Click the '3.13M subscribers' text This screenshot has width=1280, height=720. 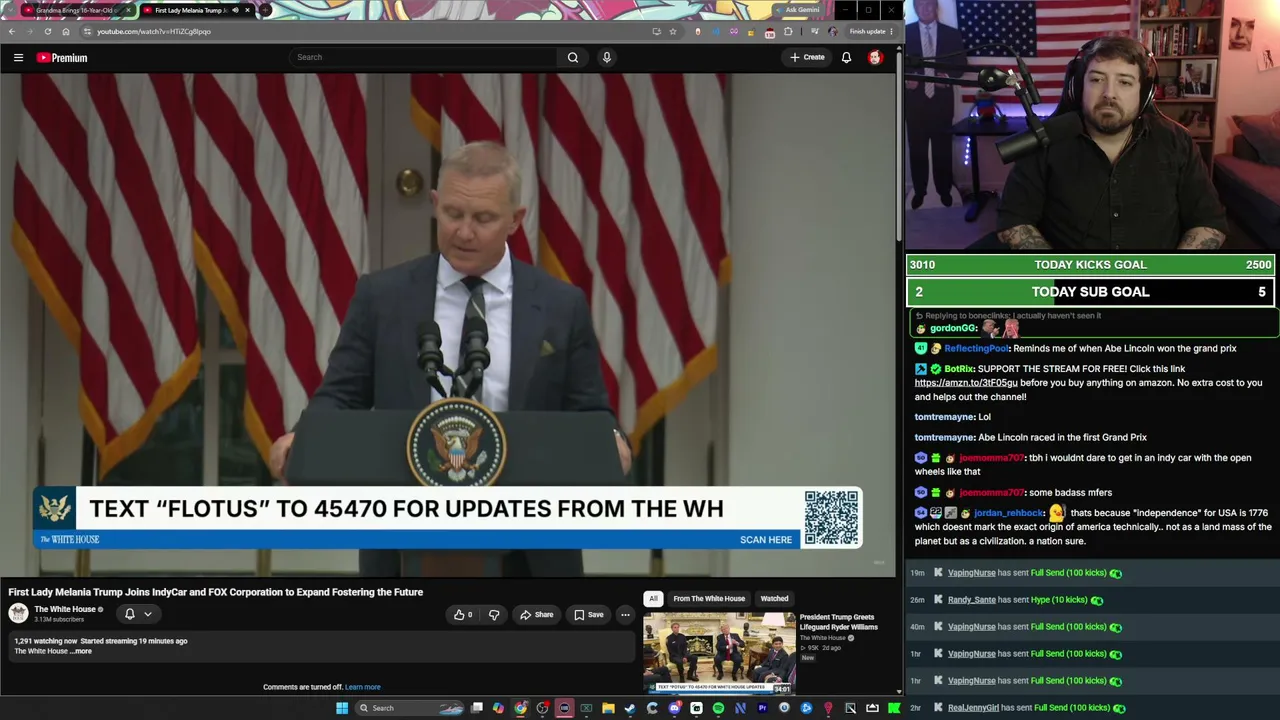click(x=59, y=620)
